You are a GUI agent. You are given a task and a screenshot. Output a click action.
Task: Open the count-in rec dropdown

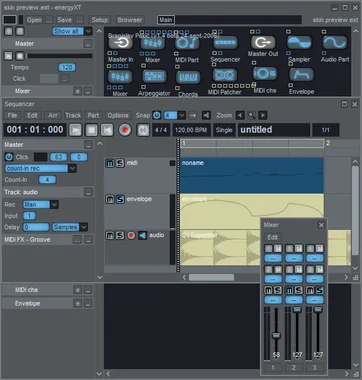coord(72,168)
